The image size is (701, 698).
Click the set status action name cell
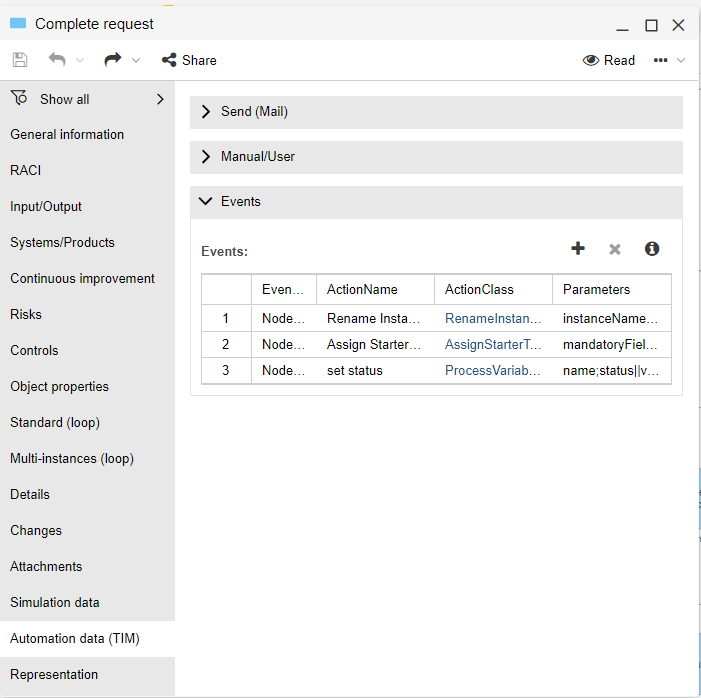tap(376, 370)
